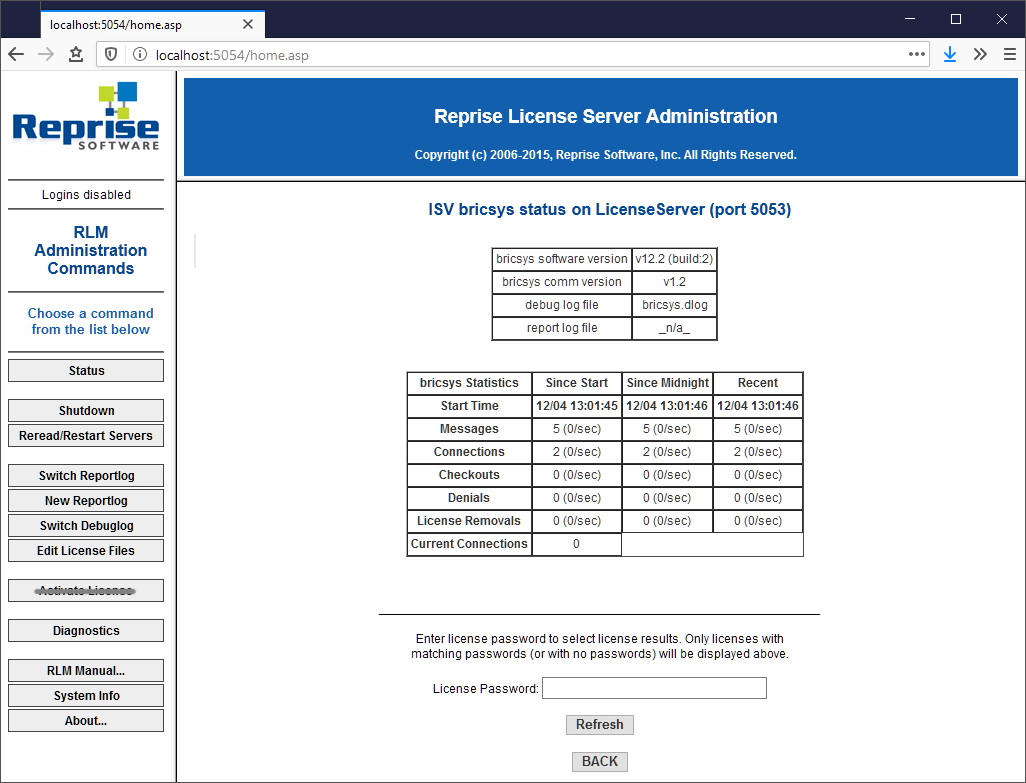The image size is (1026, 783).
Task: Click the System Info button
Action: tap(86, 695)
